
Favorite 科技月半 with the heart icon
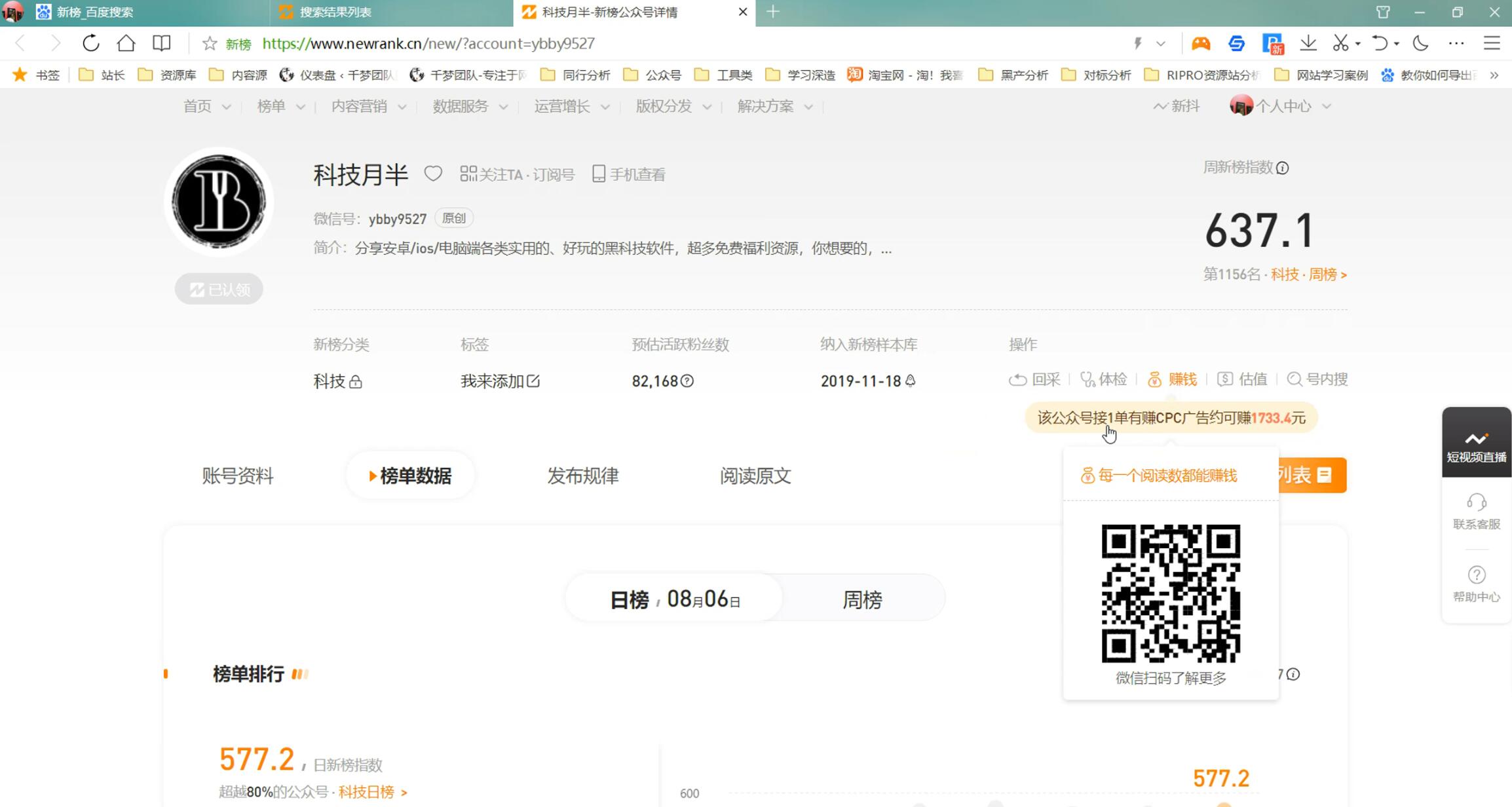433,174
